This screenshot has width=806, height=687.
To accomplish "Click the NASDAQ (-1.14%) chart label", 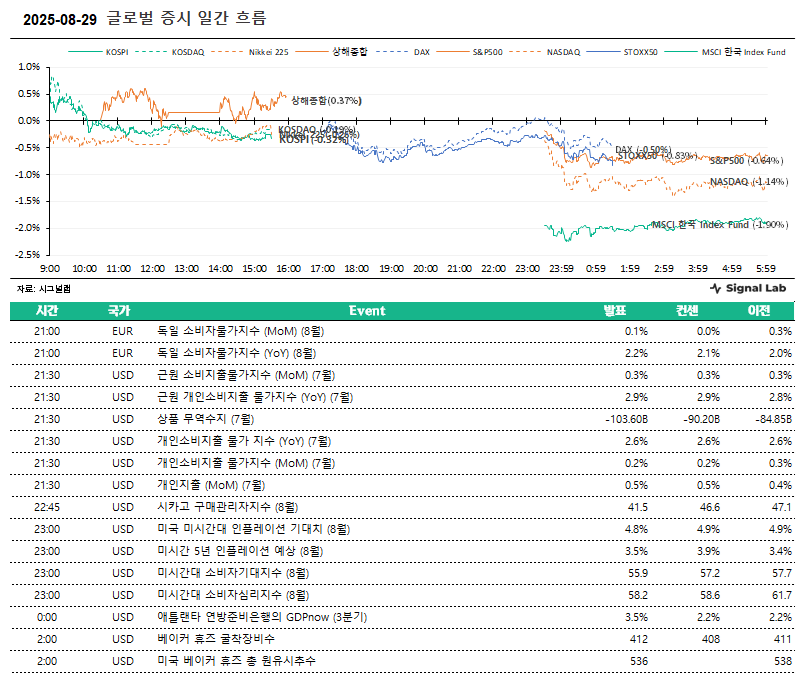I will 749,182.
